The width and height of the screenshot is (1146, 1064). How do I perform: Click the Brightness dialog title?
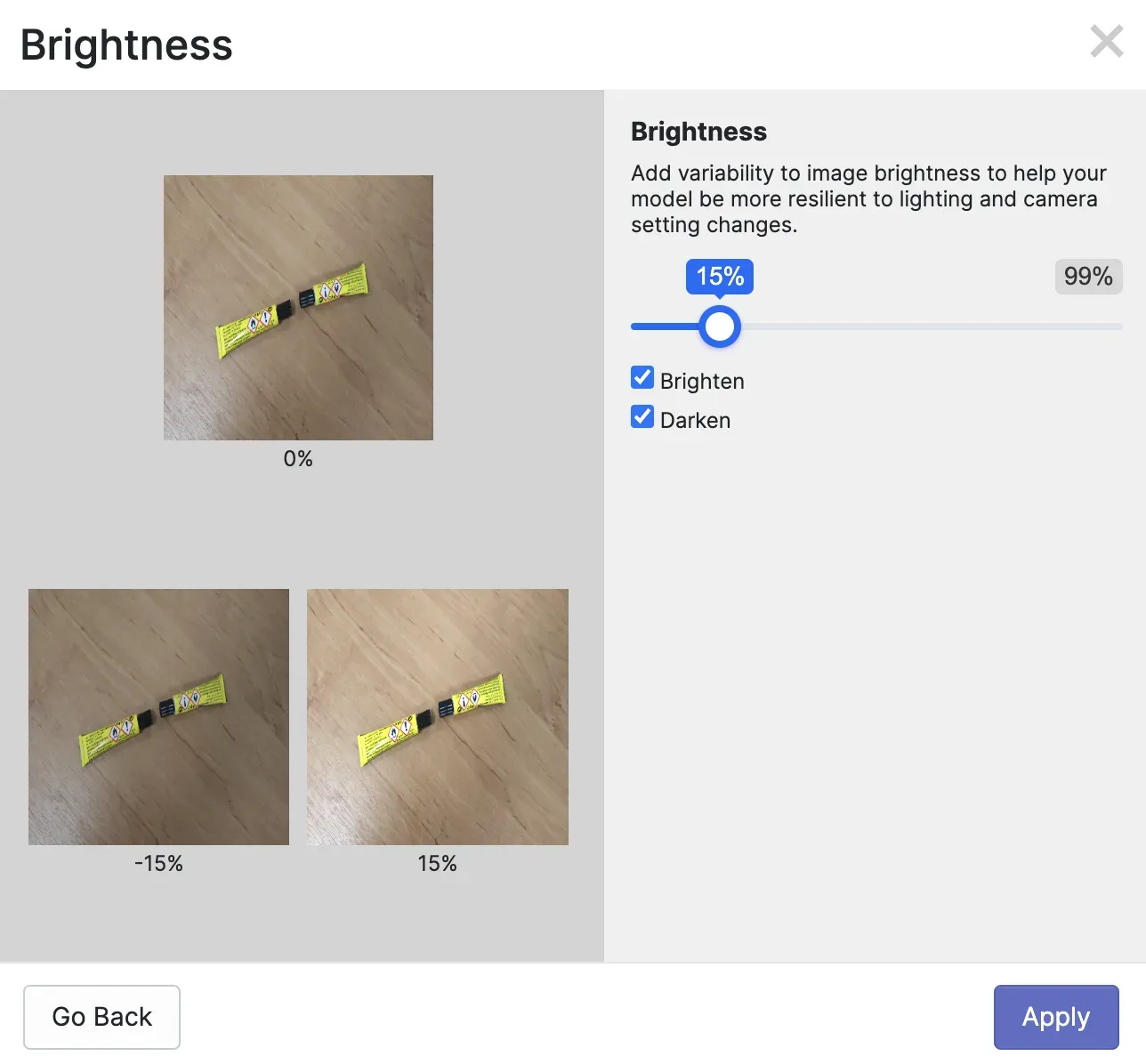click(126, 45)
